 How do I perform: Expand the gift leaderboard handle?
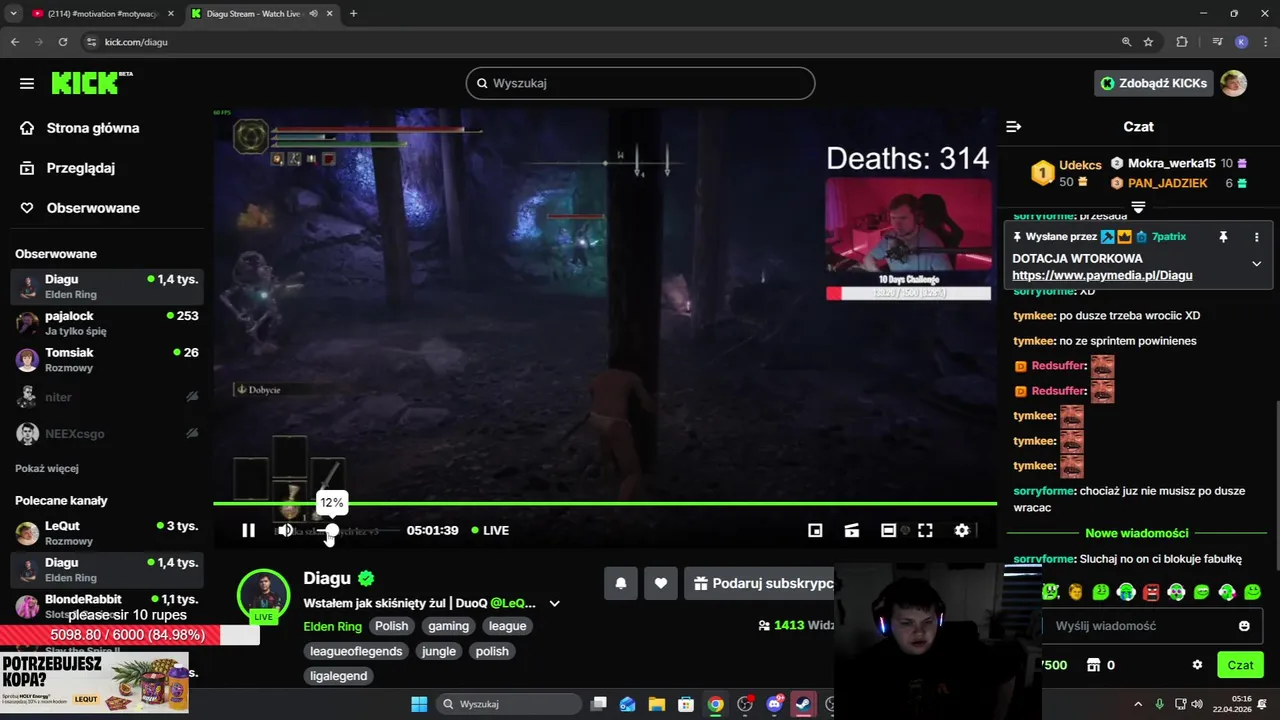click(1138, 207)
